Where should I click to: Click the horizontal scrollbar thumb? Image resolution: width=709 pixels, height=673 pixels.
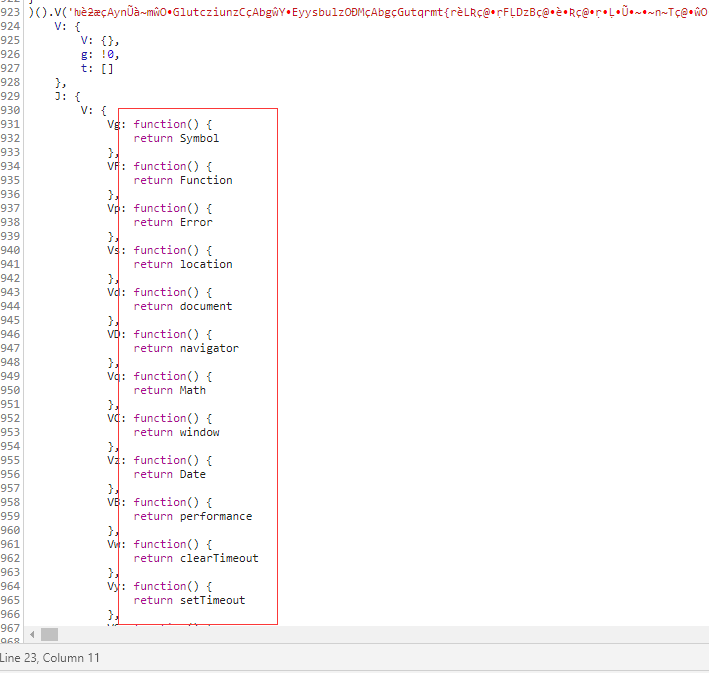point(49,635)
